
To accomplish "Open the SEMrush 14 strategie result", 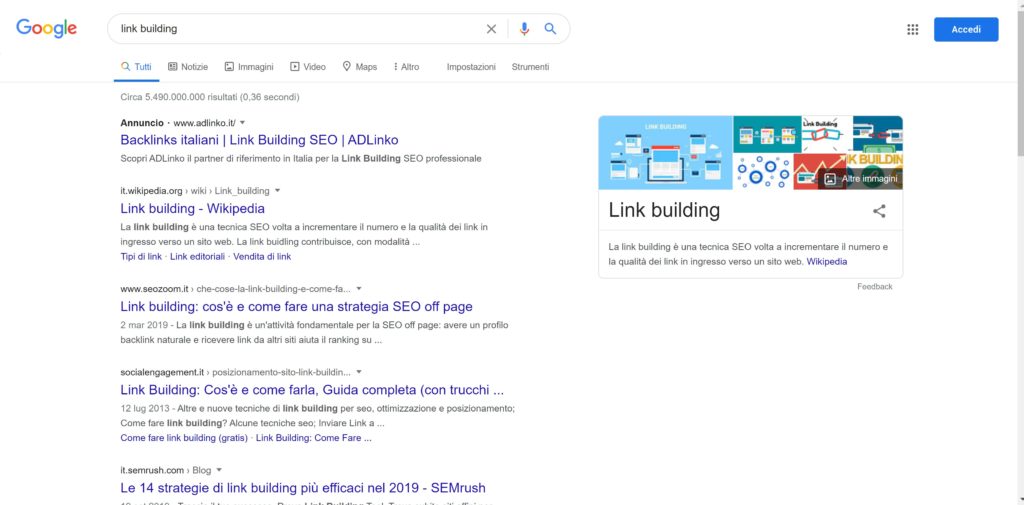I will (303, 488).
